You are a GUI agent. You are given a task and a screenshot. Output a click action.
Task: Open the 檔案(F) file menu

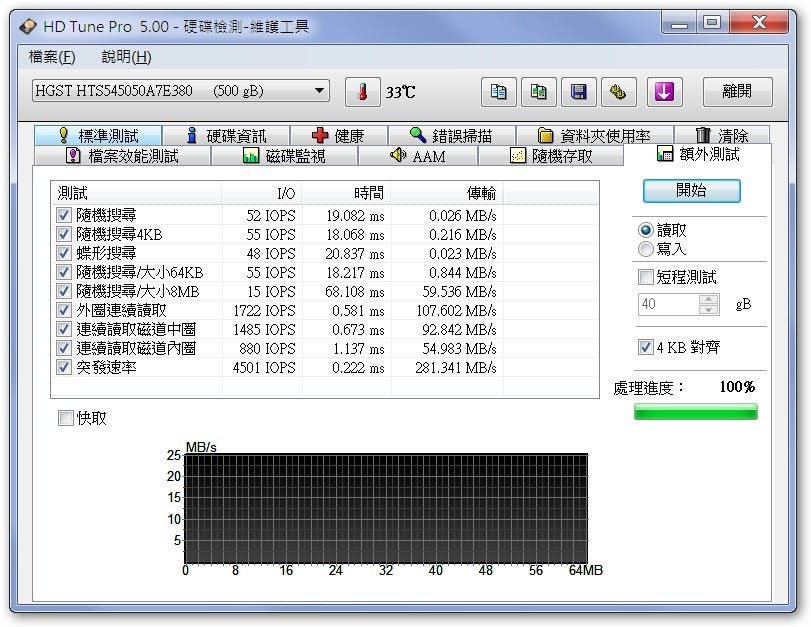coord(52,57)
